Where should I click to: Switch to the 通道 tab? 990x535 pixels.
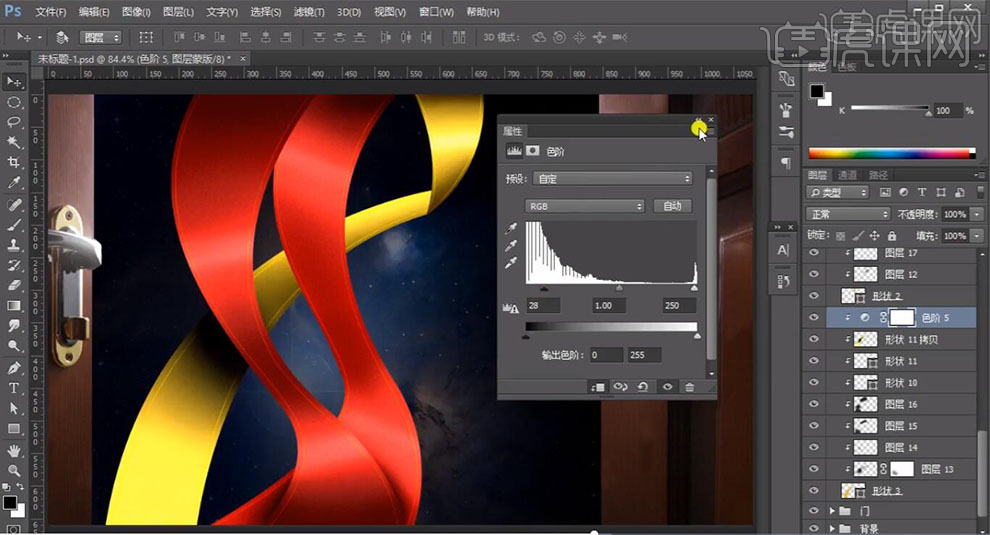[846, 174]
